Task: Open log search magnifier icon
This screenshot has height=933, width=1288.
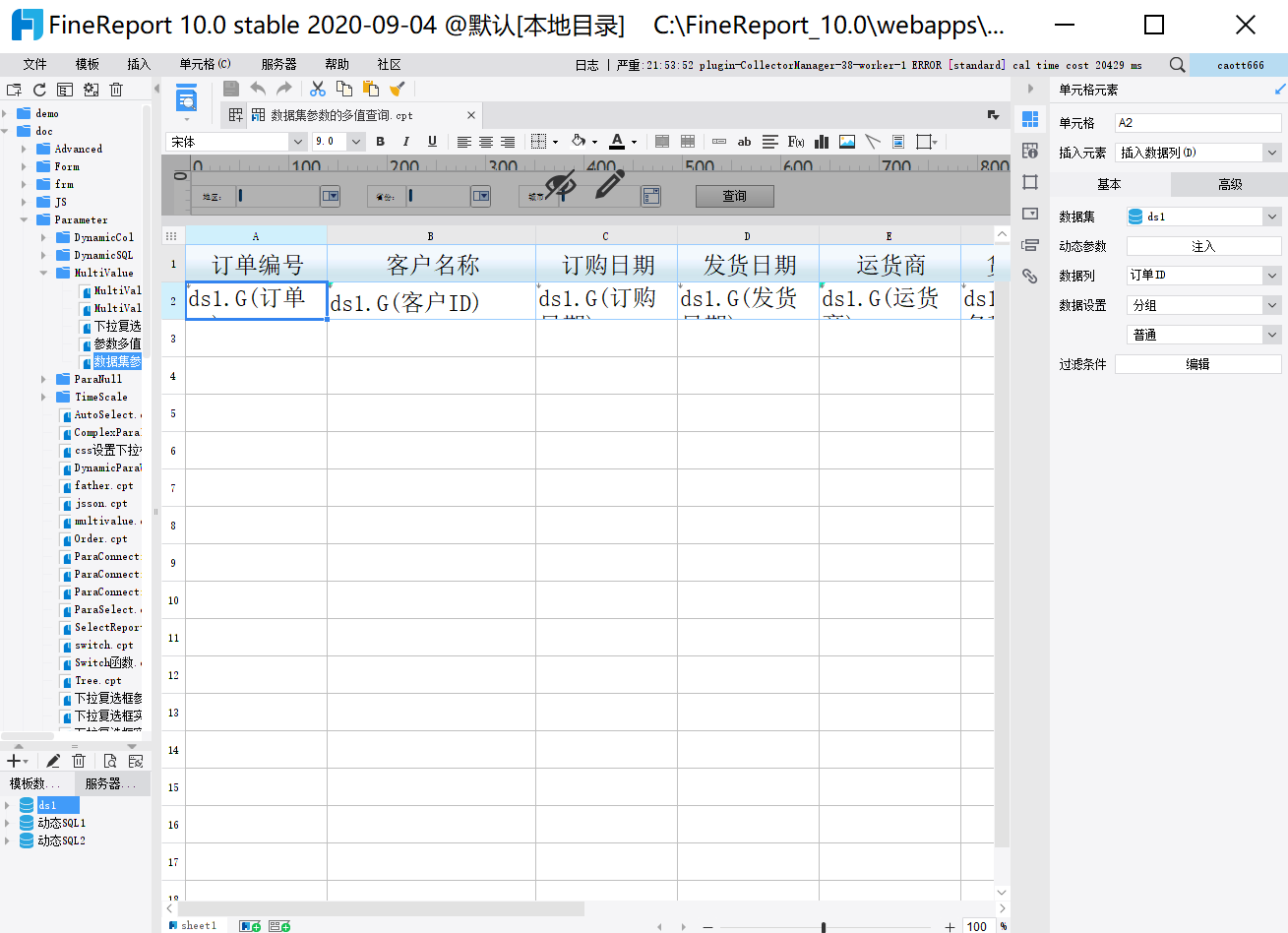Action: click(1177, 65)
